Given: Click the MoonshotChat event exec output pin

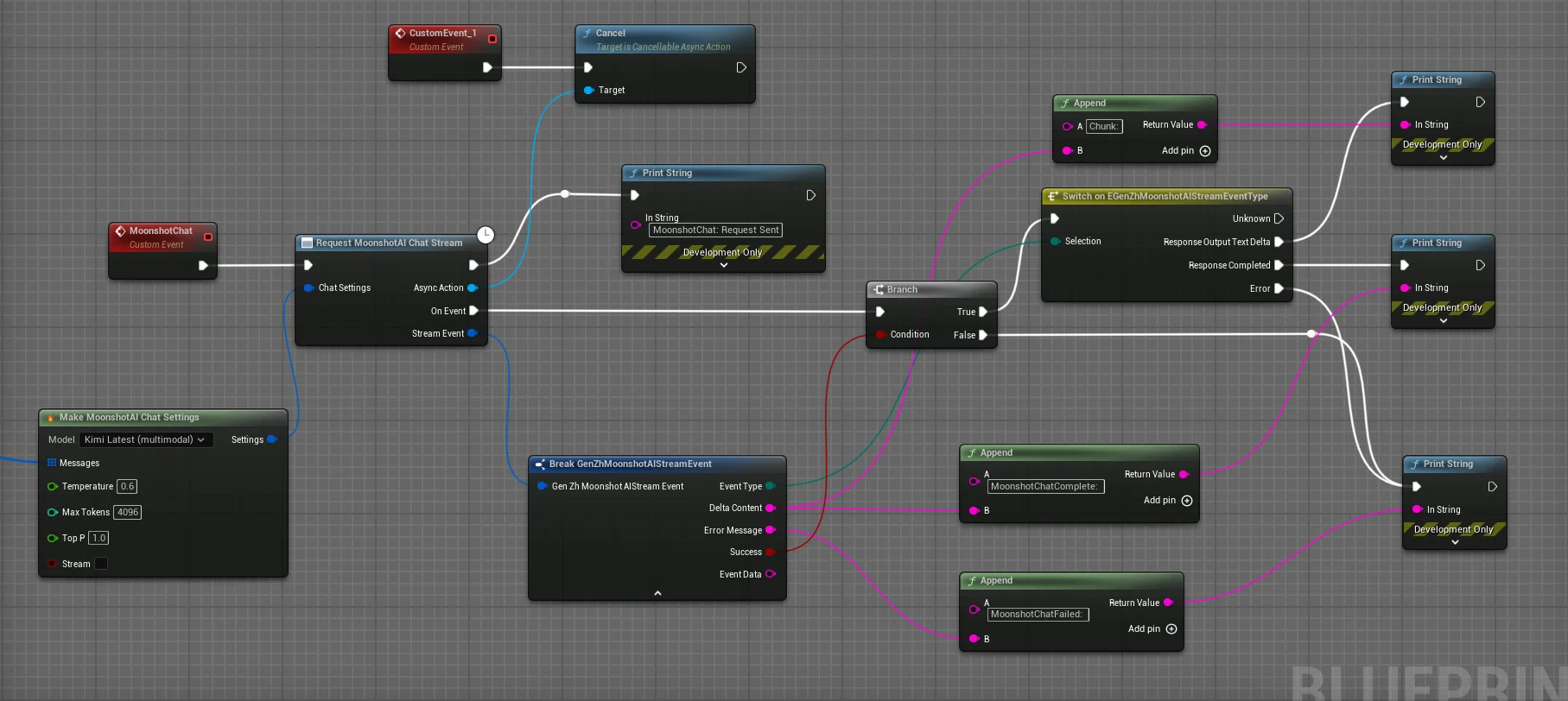Looking at the screenshot, I should (203, 265).
